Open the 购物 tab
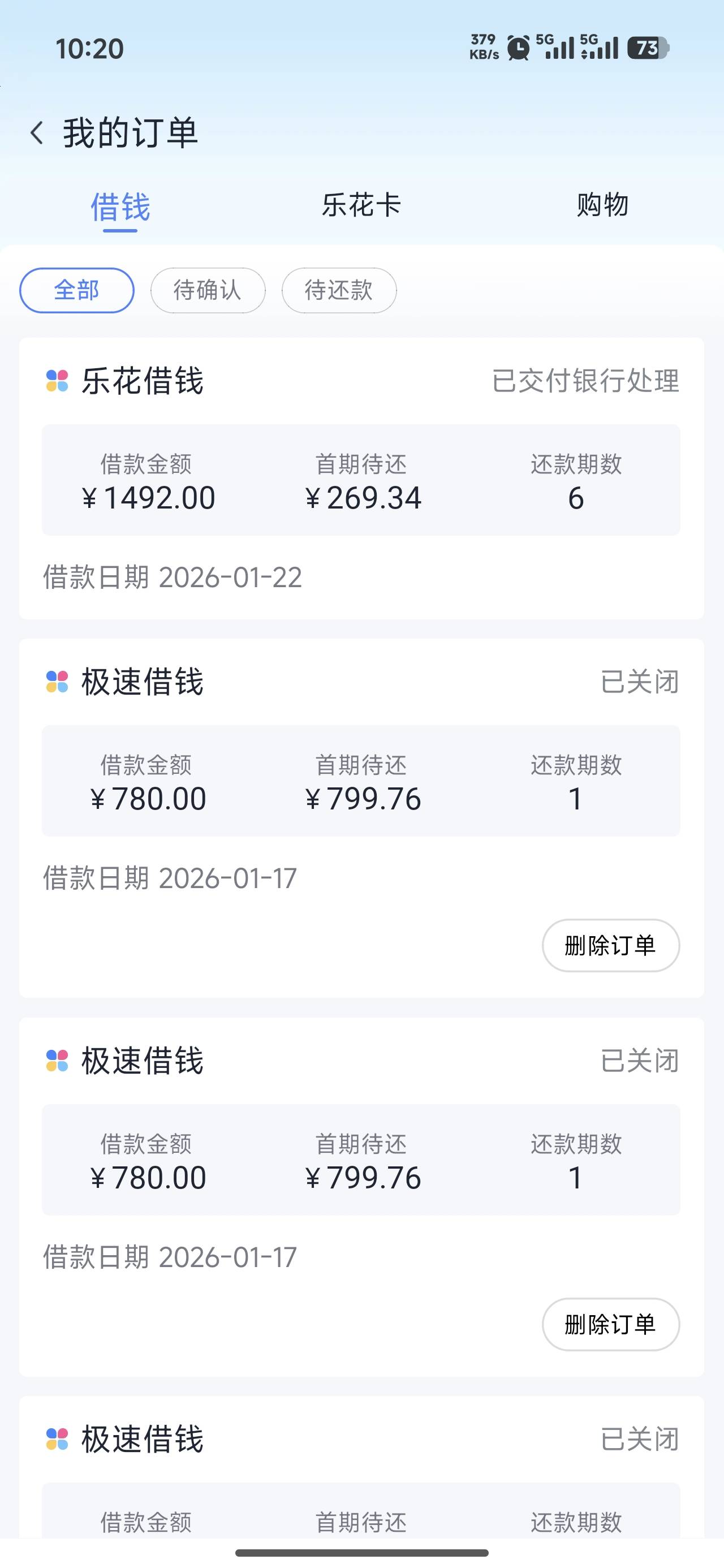The image size is (724, 1568). 602,205
